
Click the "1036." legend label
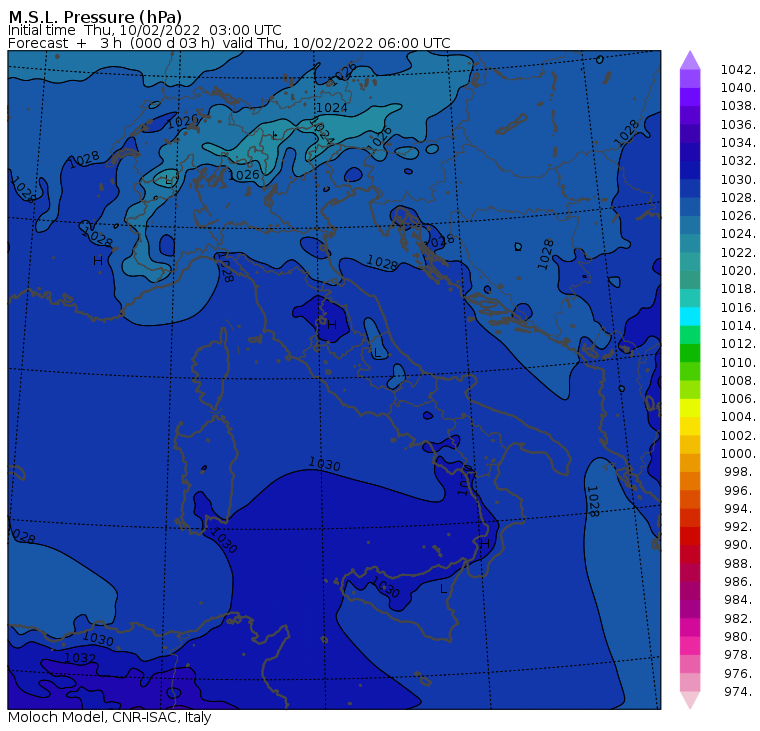pyautogui.click(x=738, y=125)
